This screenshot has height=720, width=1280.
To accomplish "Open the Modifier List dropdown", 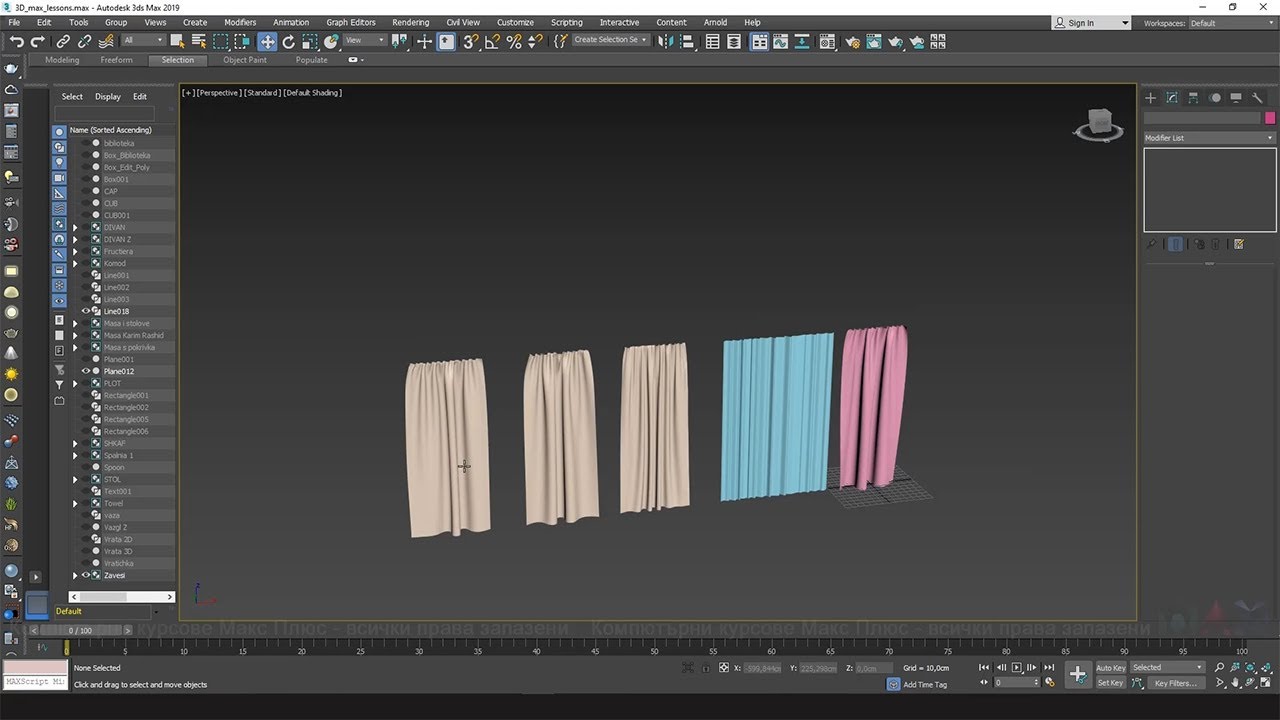I will 1210,138.
